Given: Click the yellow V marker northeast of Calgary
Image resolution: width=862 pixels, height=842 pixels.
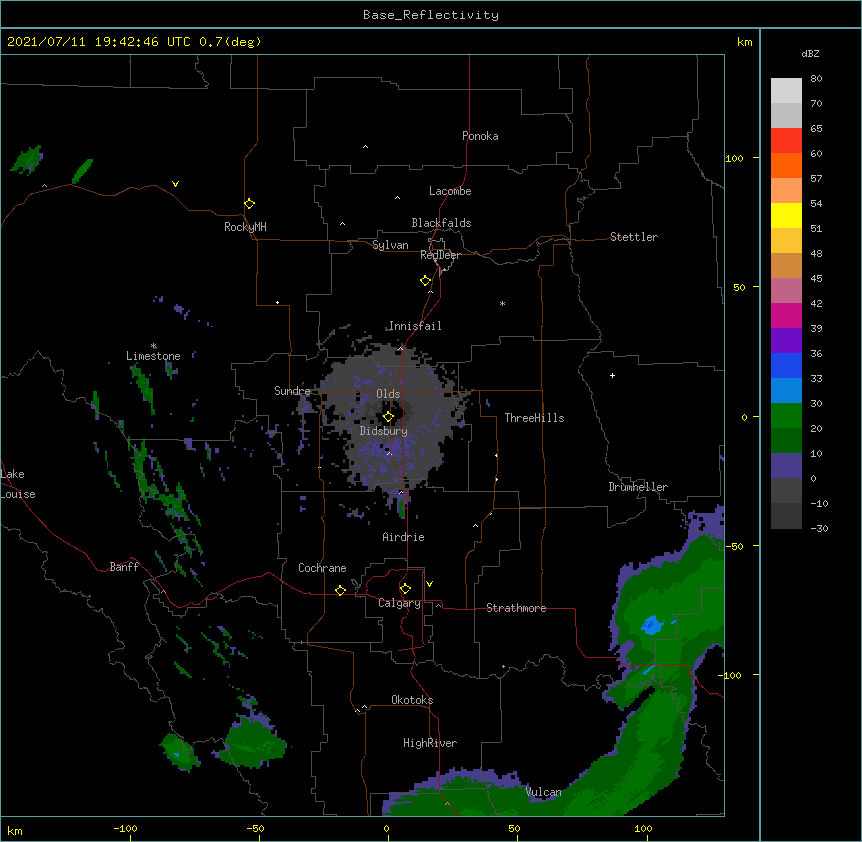Looking at the screenshot, I should 429,584.
